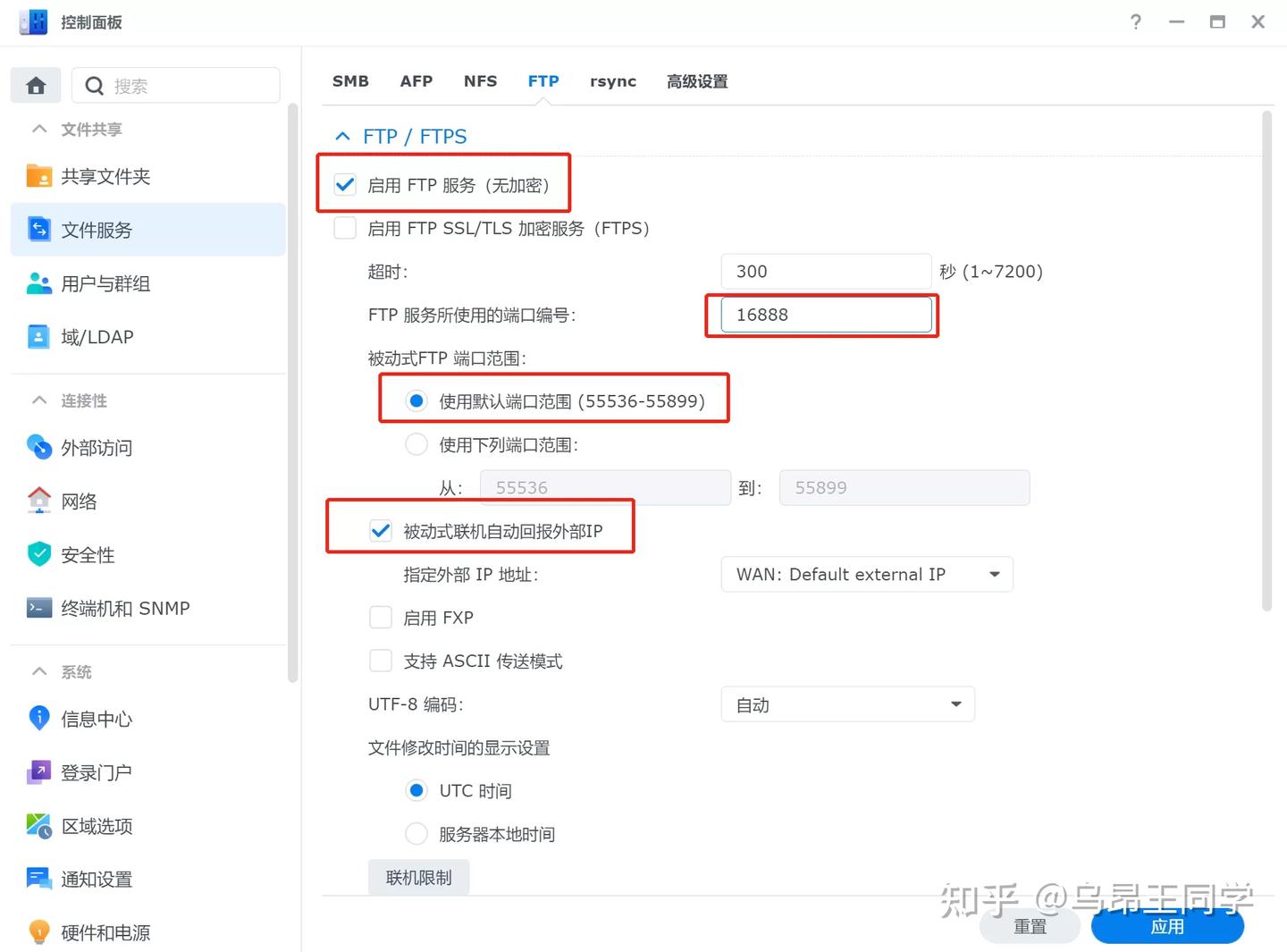
Task: Click the 应用 apply button
Action: (1166, 927)
